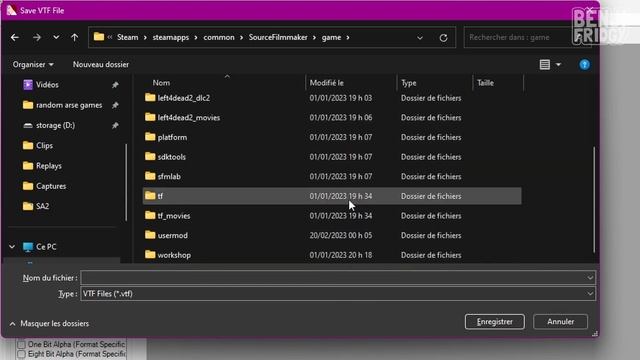Open Clips folder in sidebar

44,145
